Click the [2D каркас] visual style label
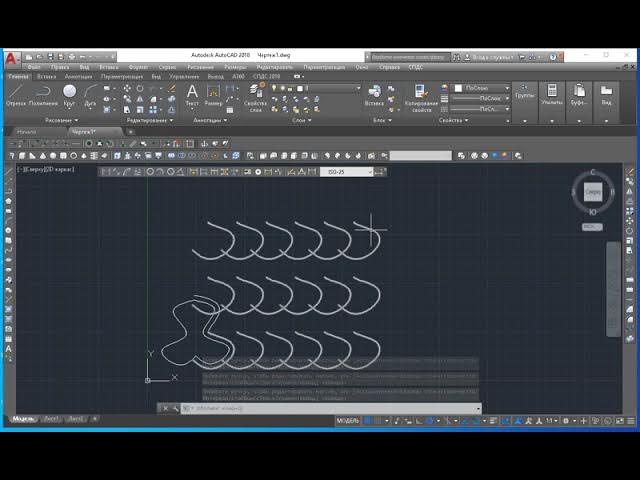Screen dimensions: 640x480 click(59, 169)
